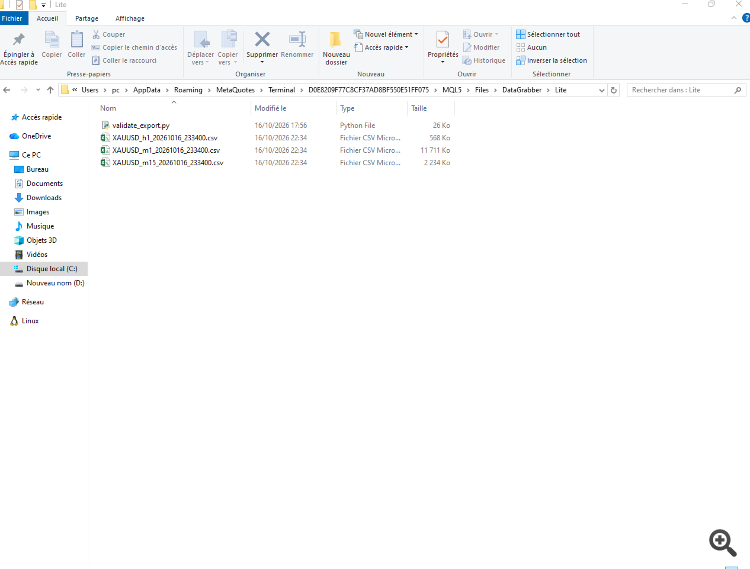Open Musique in navigation pane

(x=34, y=226)
